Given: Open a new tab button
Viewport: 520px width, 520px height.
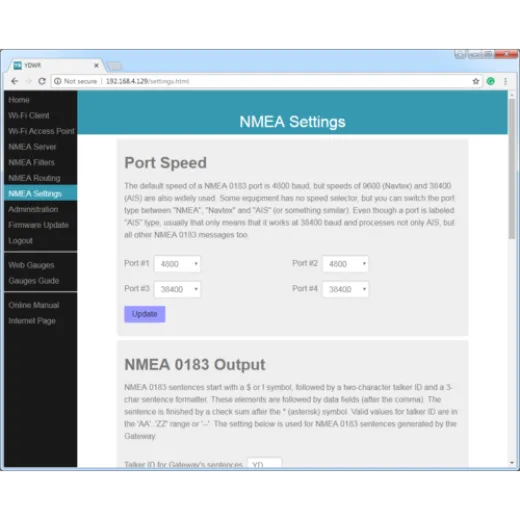Looking at the screenshot, I should [x=115, y=66].
